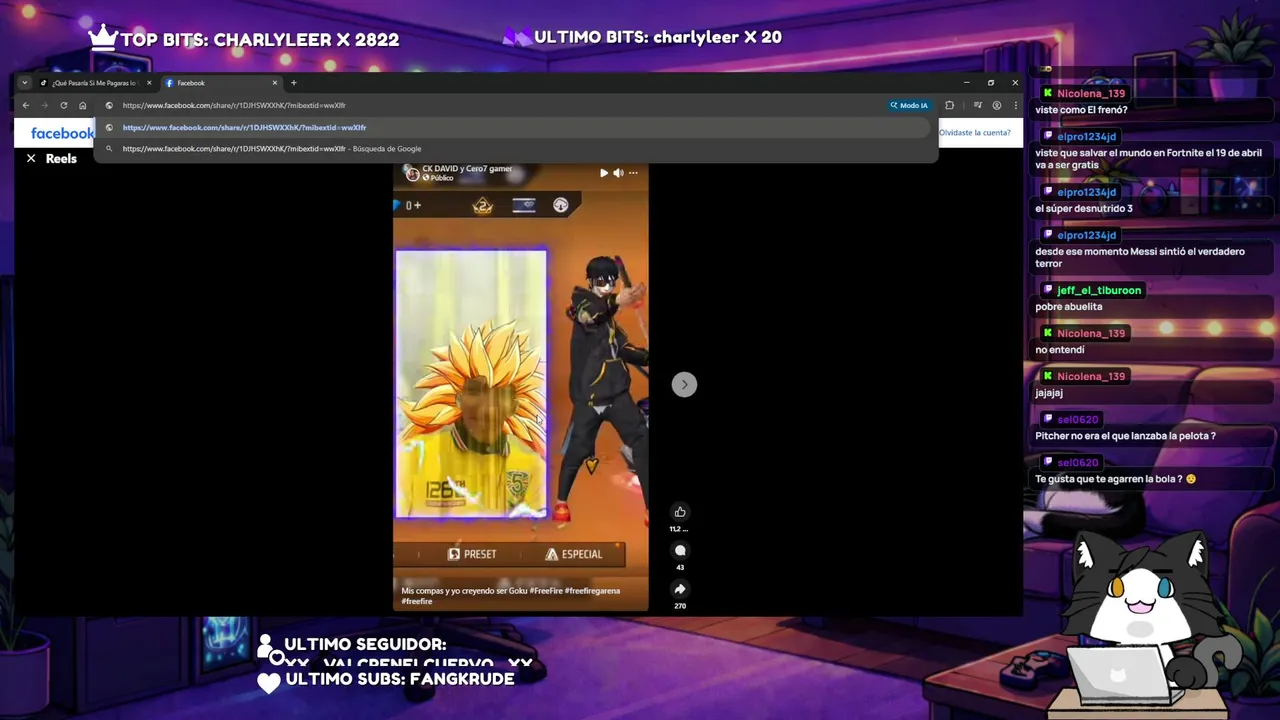Click chat message 'no entendí'
The width and height of the screenshot is (1280, 720).
click(1060, 350)
